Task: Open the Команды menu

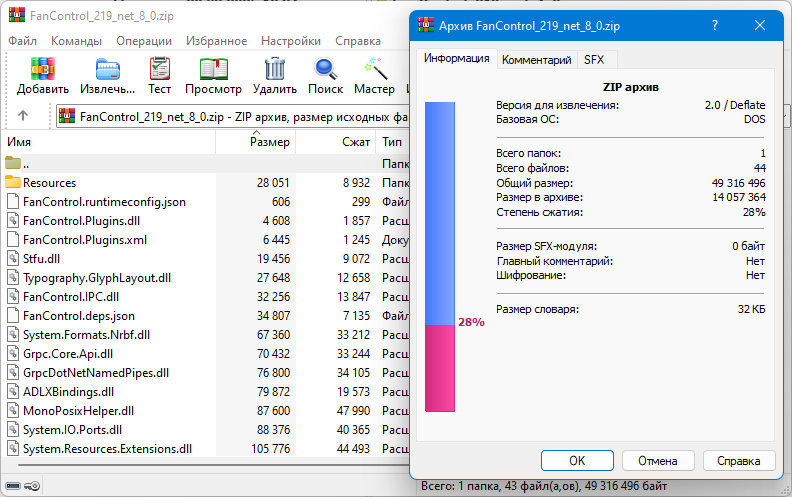Action: [x=76, y=41]
